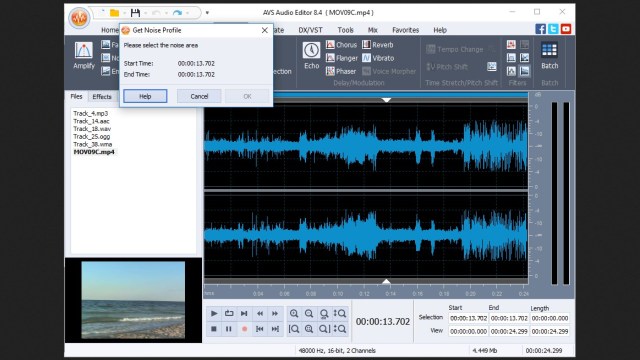Image resolution: width=640 pixels, height=360 pixels.
Task: Click the ocean video preview thumbnail
Action: (133, 300)
